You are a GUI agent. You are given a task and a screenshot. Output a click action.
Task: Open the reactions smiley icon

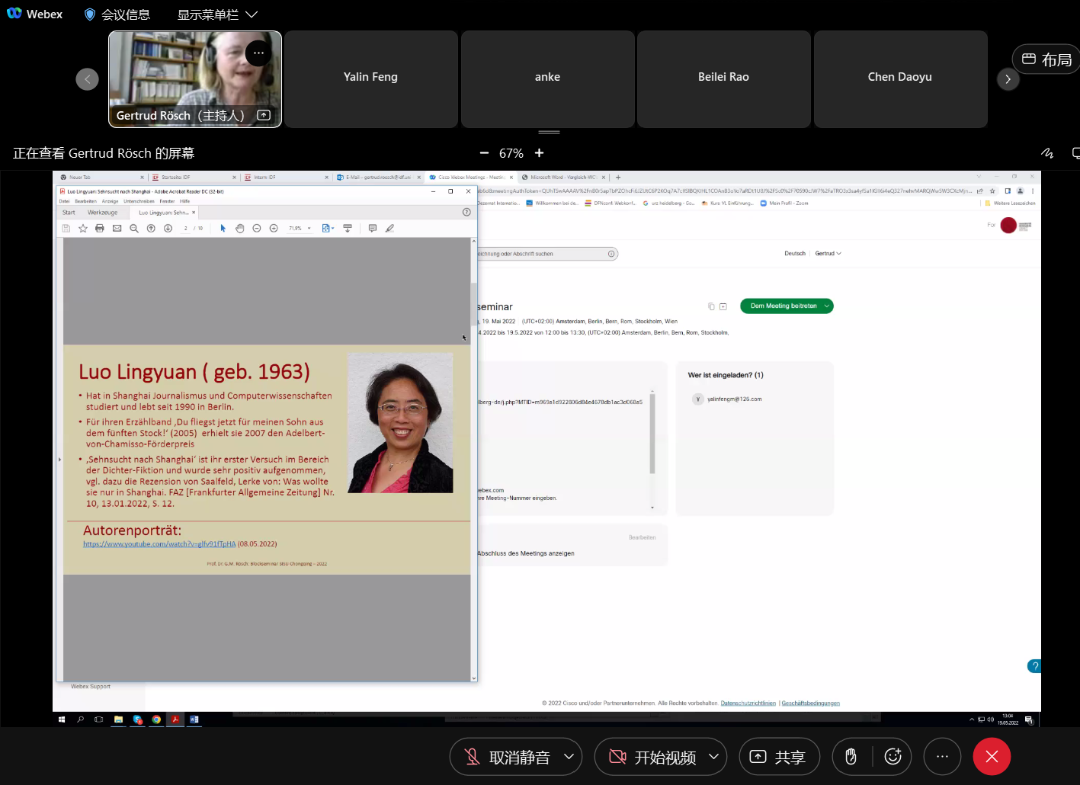[x=893, y=757]
